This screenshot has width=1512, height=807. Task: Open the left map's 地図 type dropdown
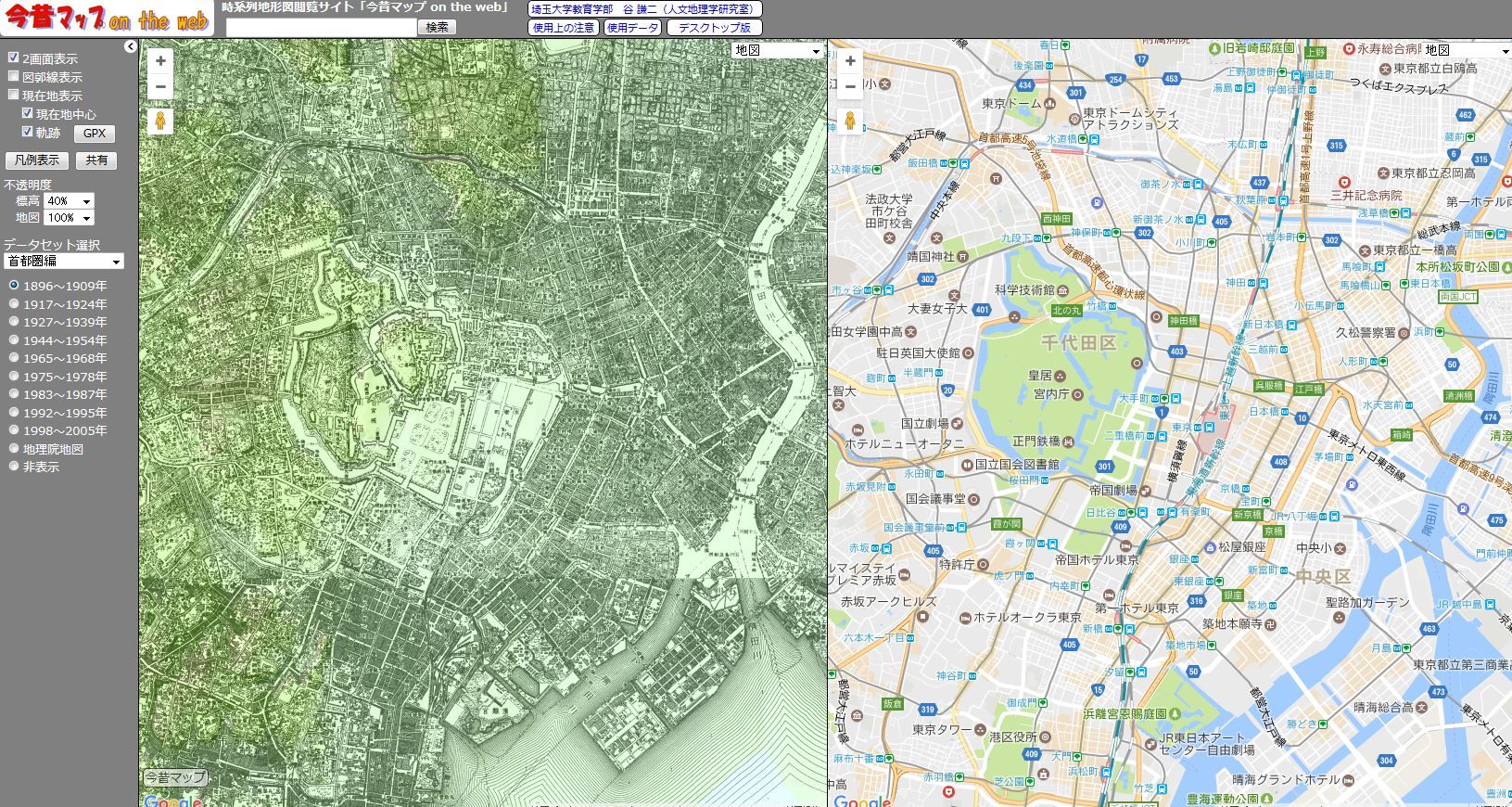point(778,51)
